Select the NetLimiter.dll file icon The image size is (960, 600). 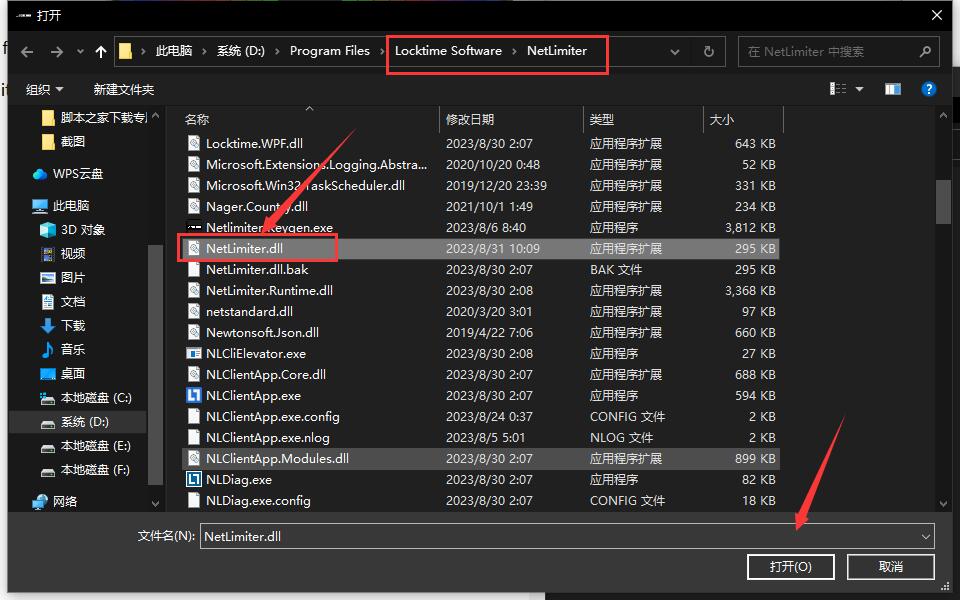tap(193, 249)
